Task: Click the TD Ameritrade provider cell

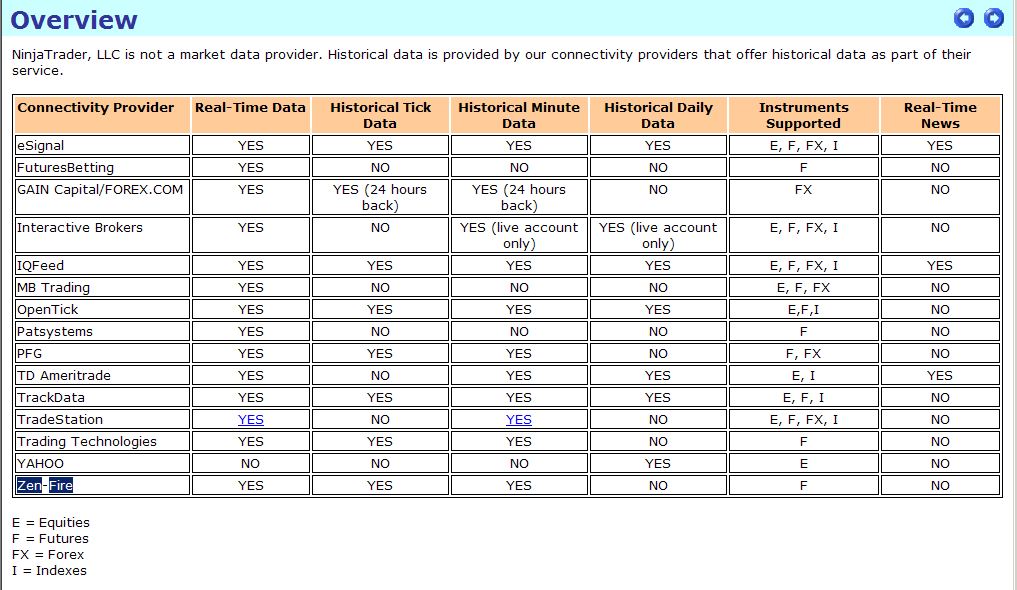Action: click(102, 375)
